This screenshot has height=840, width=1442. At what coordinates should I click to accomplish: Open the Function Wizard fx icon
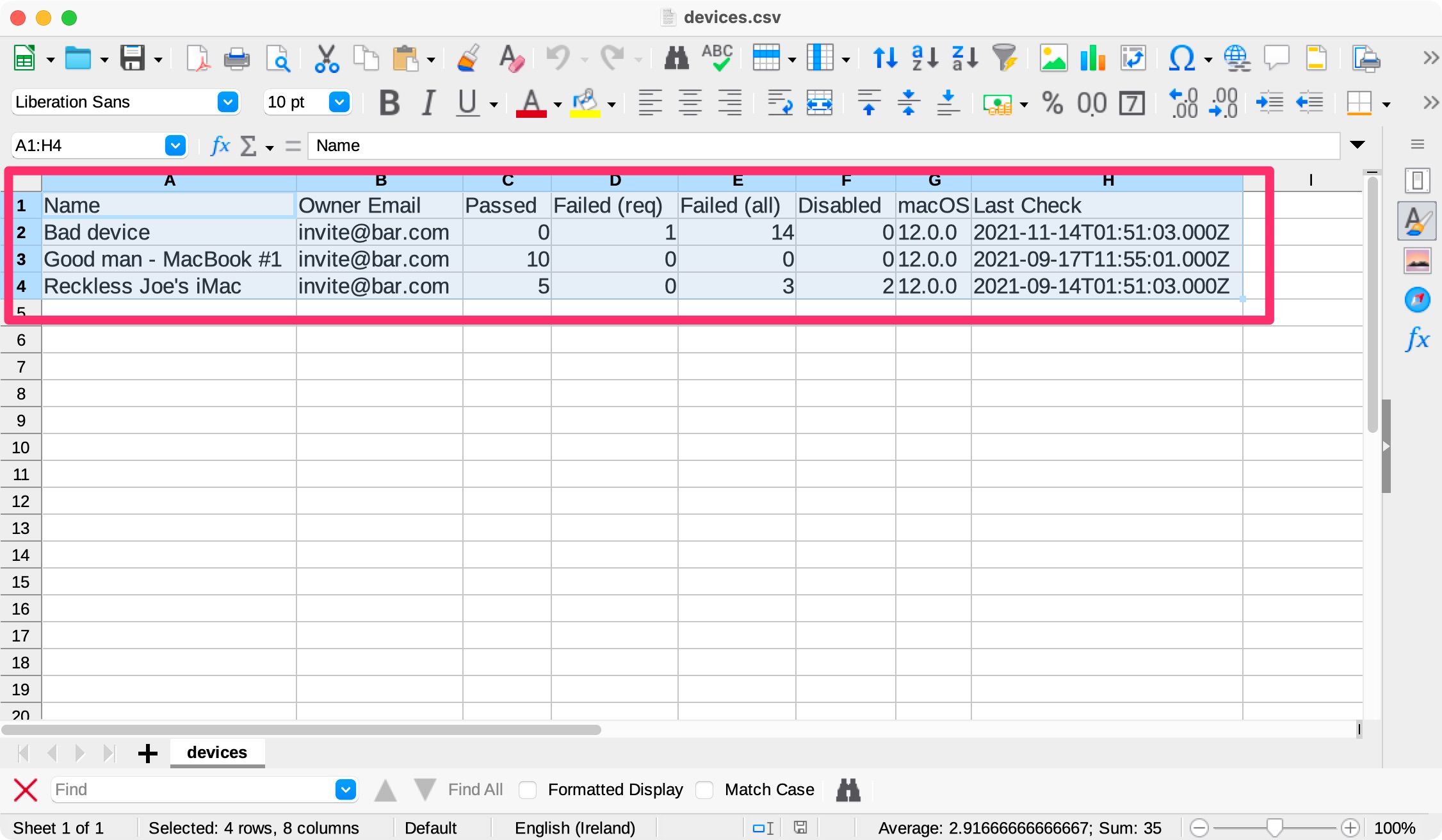click(220, 145)
